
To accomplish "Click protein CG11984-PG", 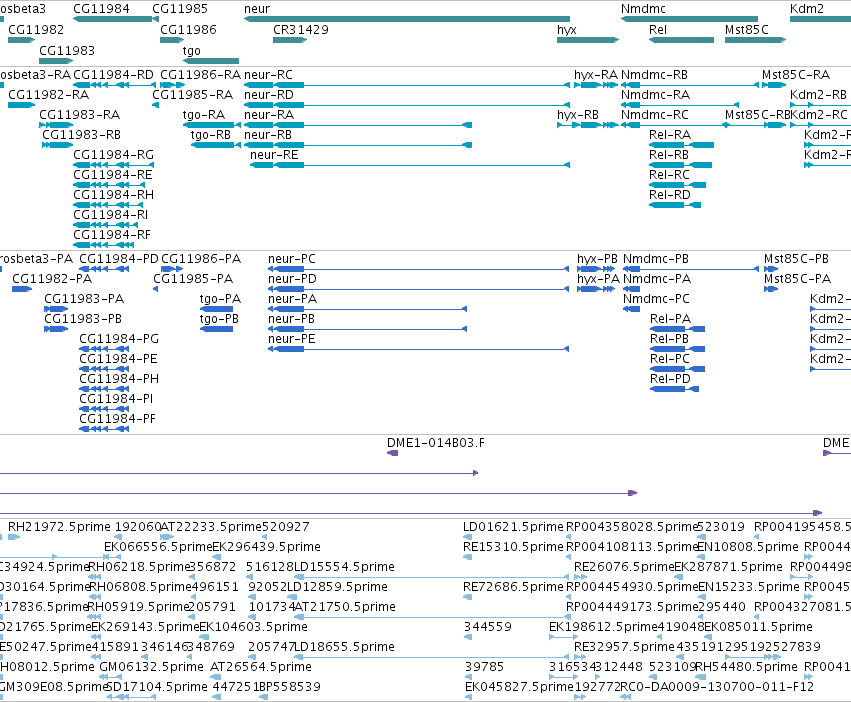I will point(104,349).
